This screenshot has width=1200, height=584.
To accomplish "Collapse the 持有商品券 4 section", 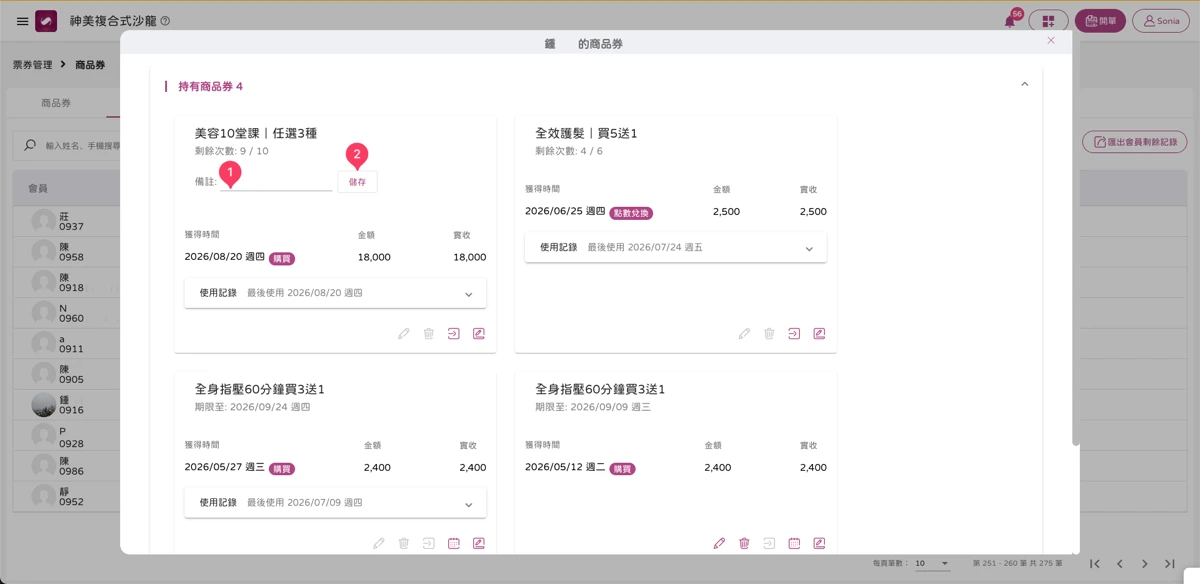I will coord(1024,85).
